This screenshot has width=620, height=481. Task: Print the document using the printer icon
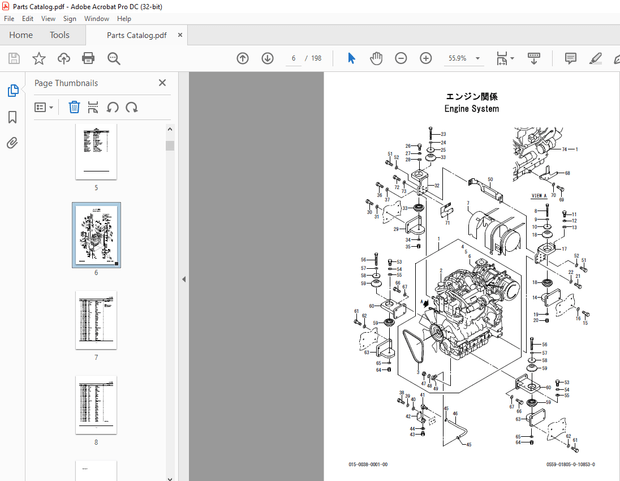88,59
